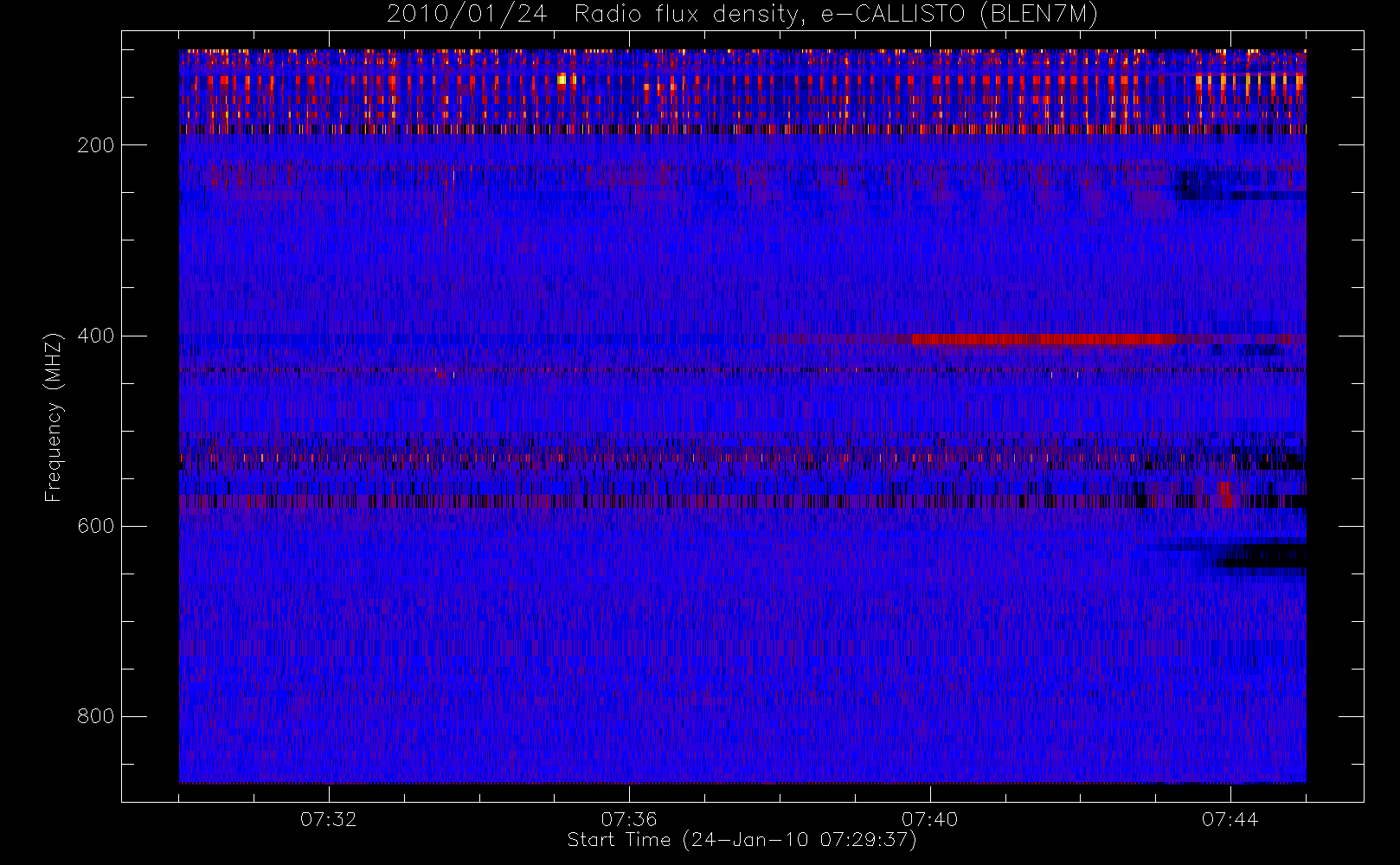This screenshot has height=865, width=1400.
Task: Click the bright red emission band near 400 MHz
Action: click(1043, 339)
